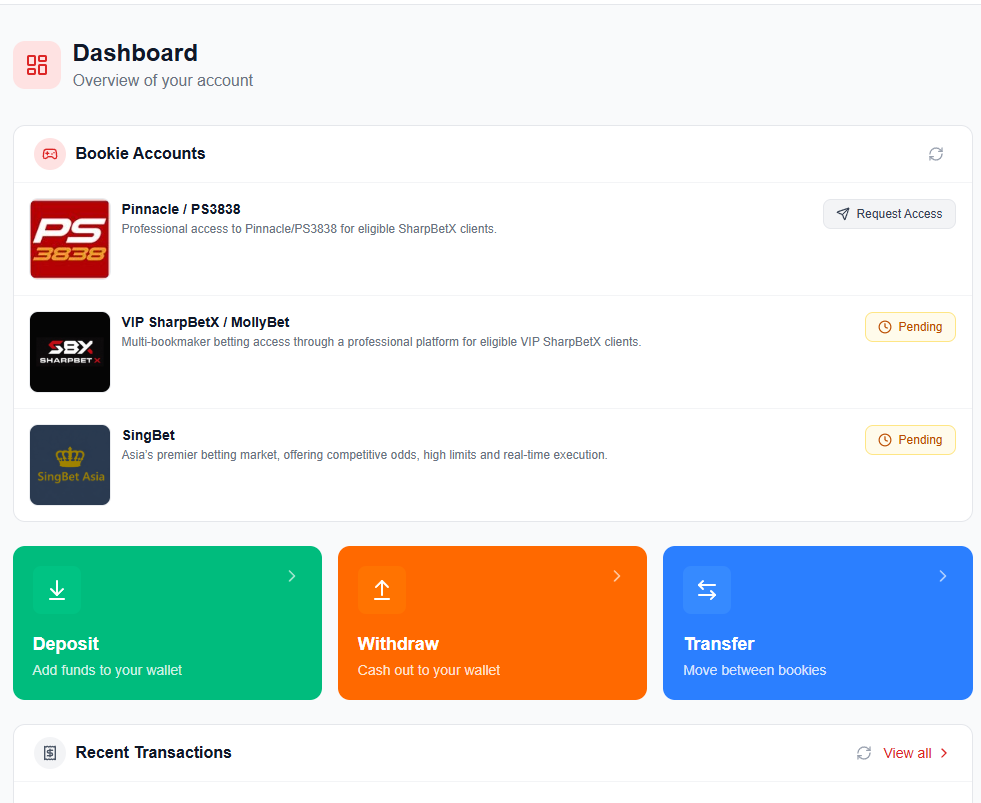Click 'Cash out to your wallet' text

(x=429, y=670)
